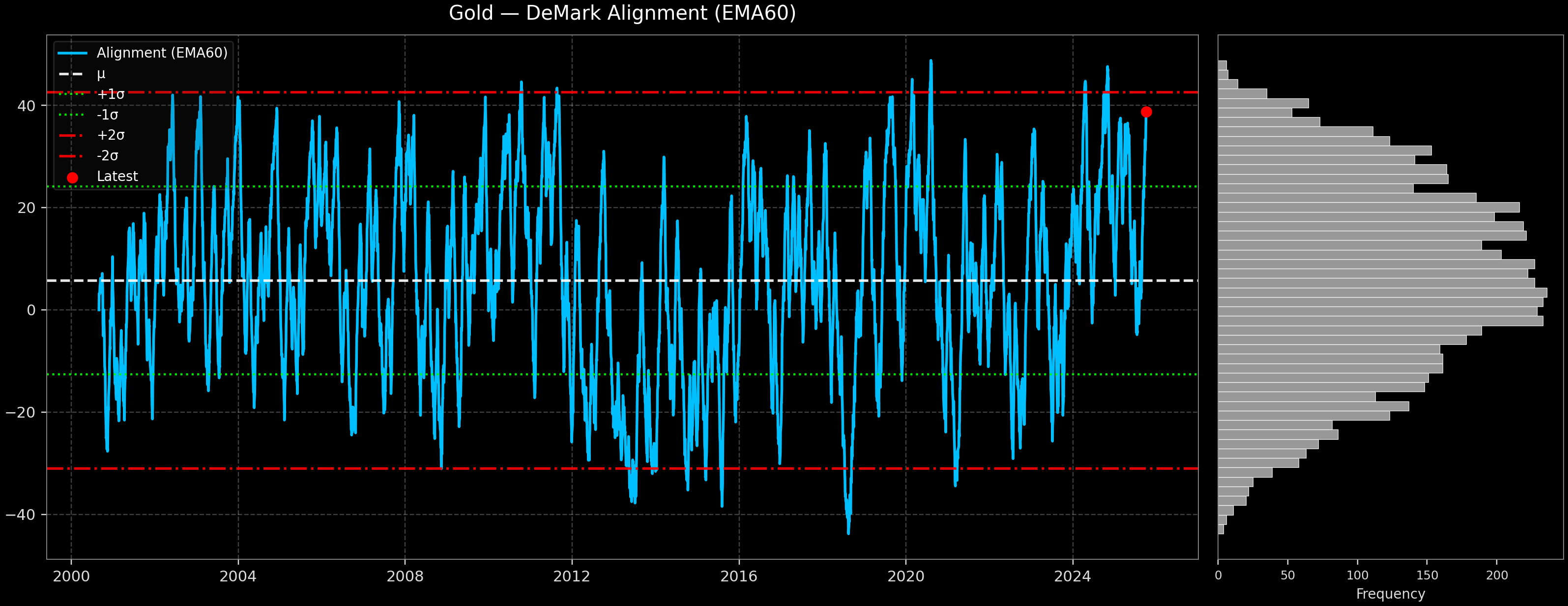Click the red Latest data point marker
Viewport: 1568px width, 606px height.
pyautogui.click(x=1146, y=112)
